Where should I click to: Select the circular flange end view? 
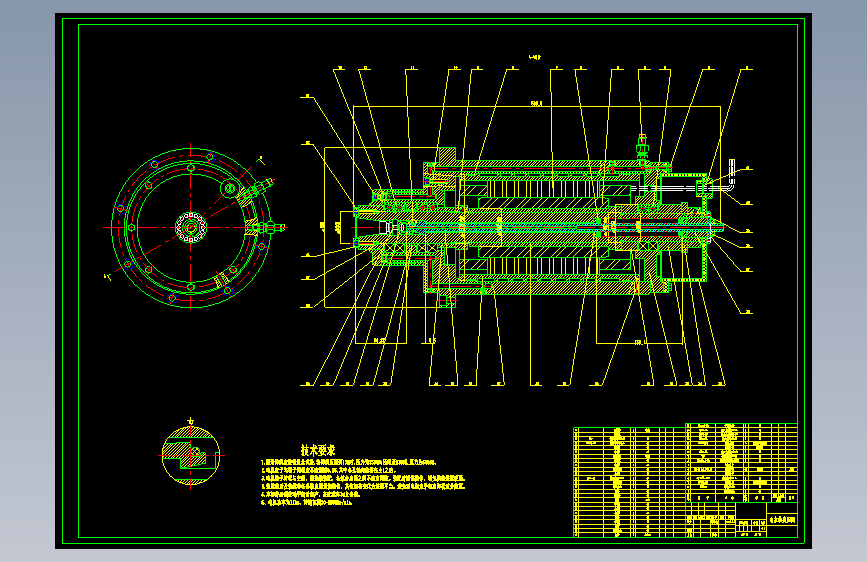191,227
